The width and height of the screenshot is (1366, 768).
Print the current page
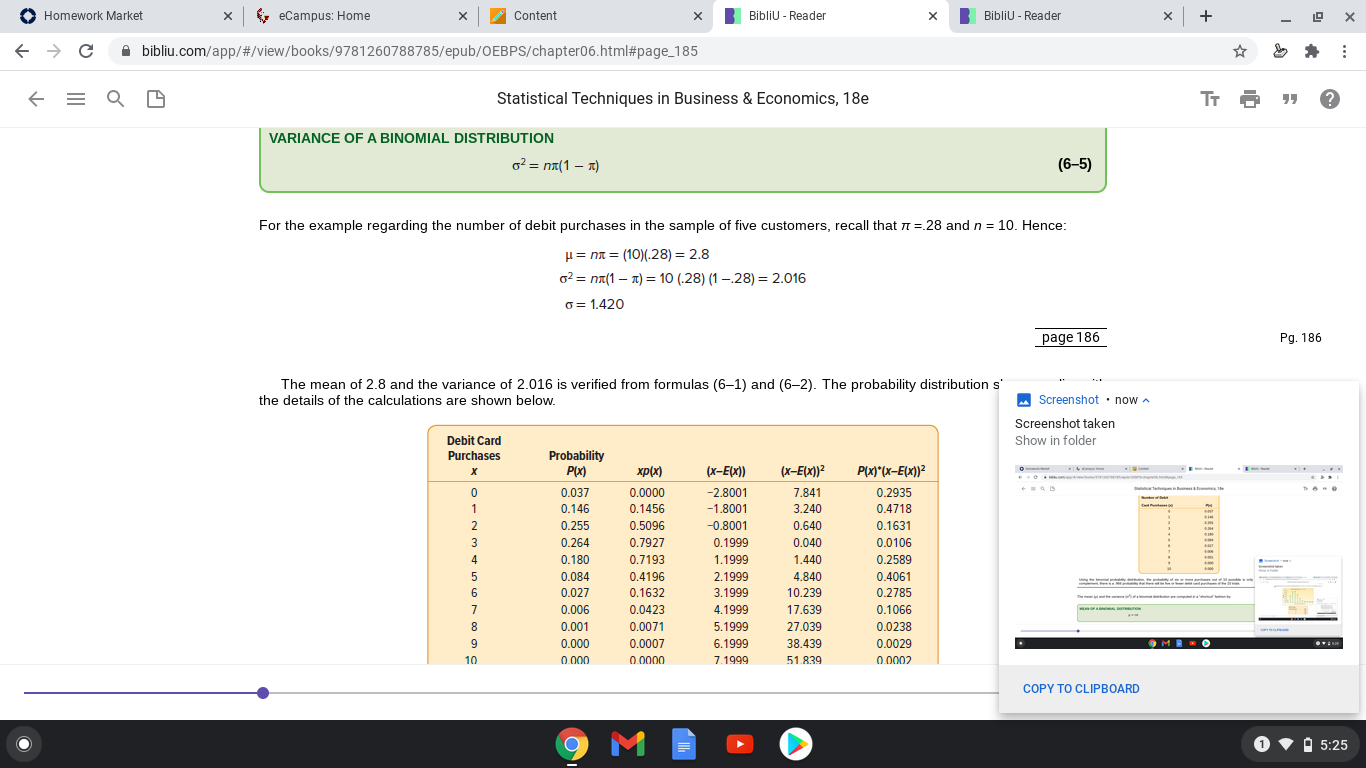(x=1250, y=99)
